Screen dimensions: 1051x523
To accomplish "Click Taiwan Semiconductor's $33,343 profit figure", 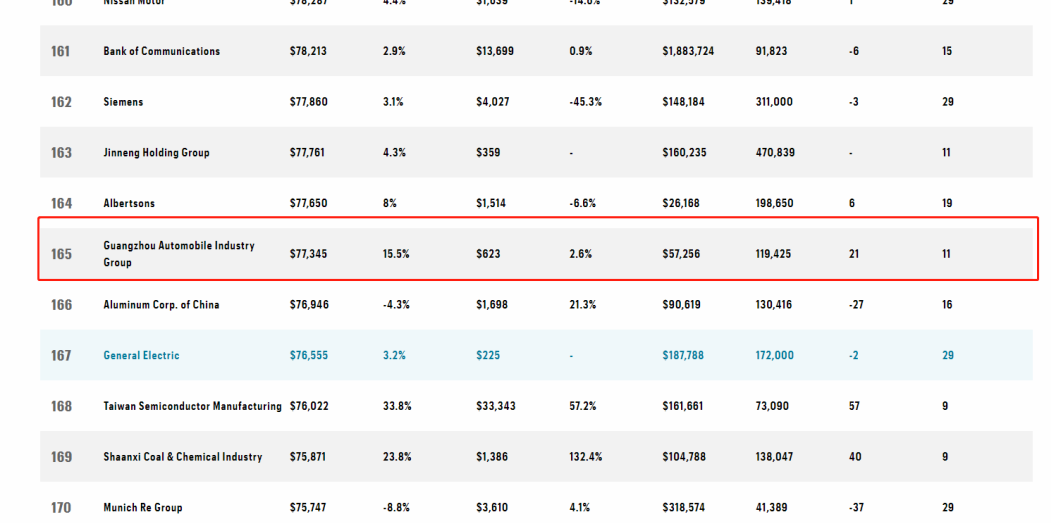I will click(495, 406).
